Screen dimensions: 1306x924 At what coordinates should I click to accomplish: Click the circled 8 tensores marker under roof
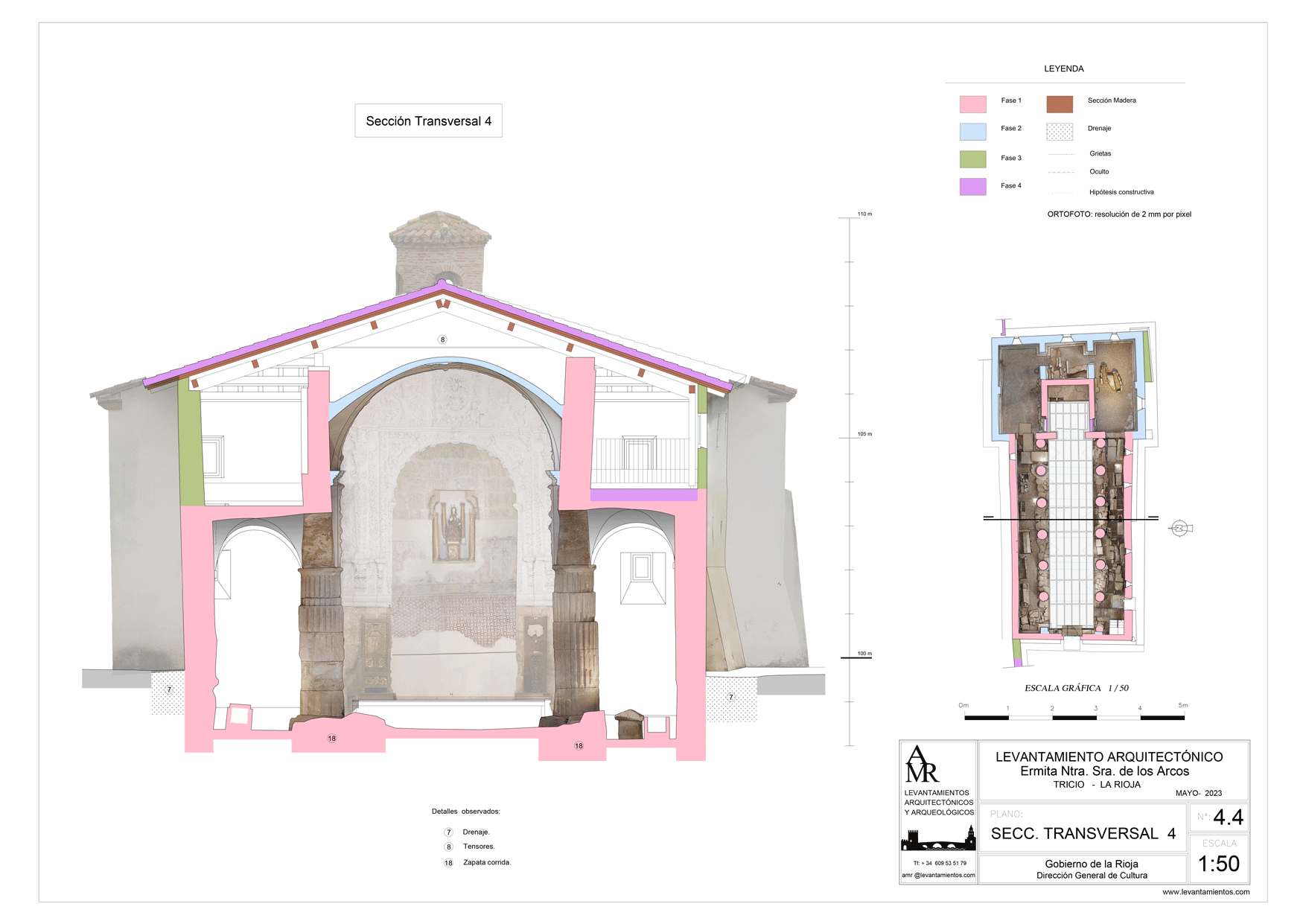tap(442, 340)
